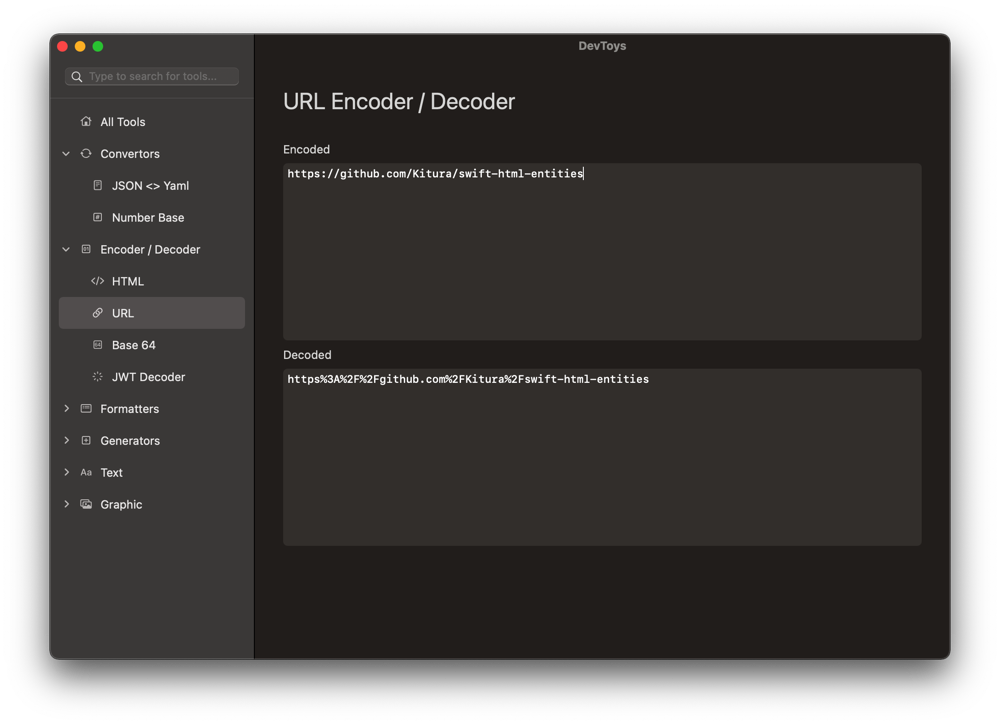Collapse the Encoder / Decoder chevron

point(66,249)
